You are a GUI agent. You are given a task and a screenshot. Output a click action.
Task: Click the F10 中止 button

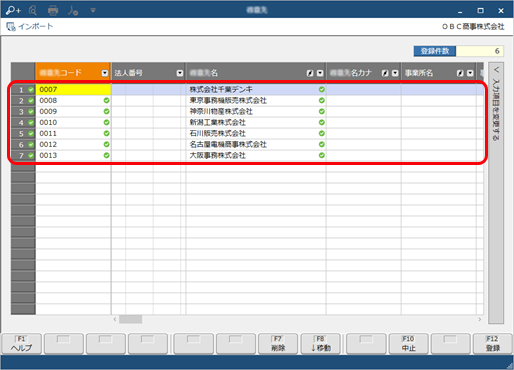click(408, 344)
